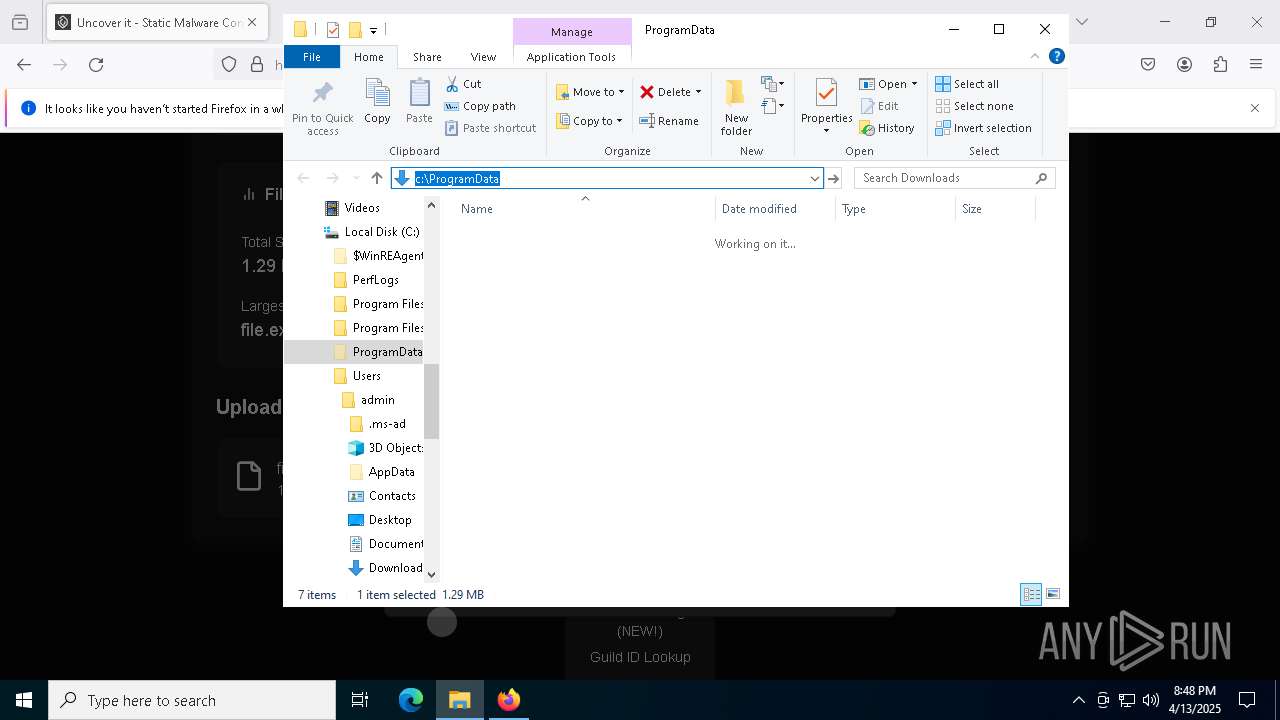Open Firefox extensions puzzle icon
This screenshot has height=720, width=1280.
[1220, 65]
